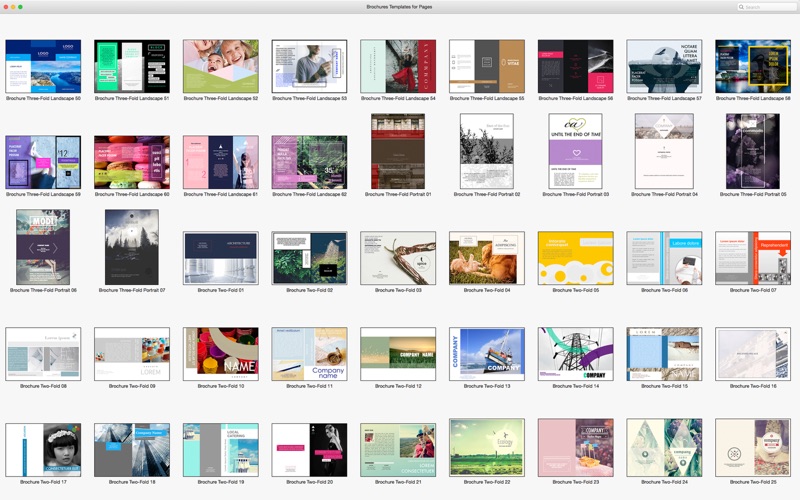Select Brochure Two-Fold 09 thumbnail

coord(132,354)
